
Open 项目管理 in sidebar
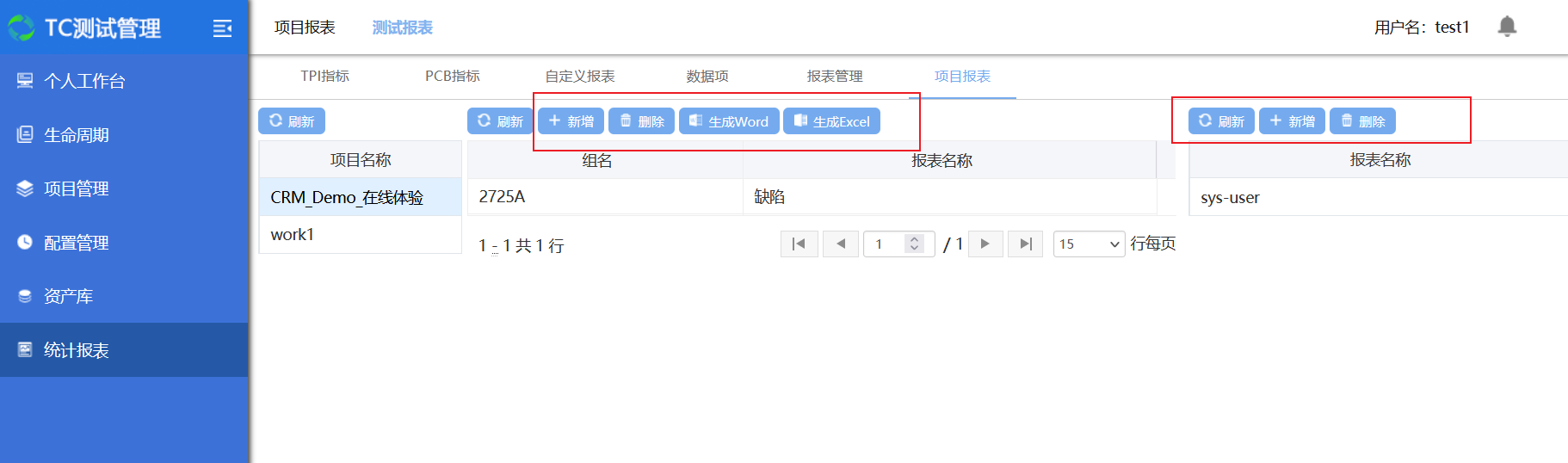pos(124,188)
